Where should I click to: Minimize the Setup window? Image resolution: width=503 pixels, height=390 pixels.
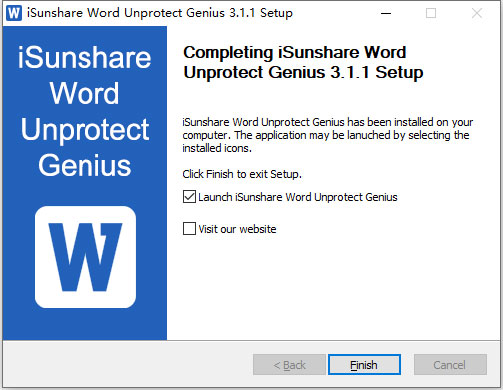pyautogui.click(x=386, y=13)
